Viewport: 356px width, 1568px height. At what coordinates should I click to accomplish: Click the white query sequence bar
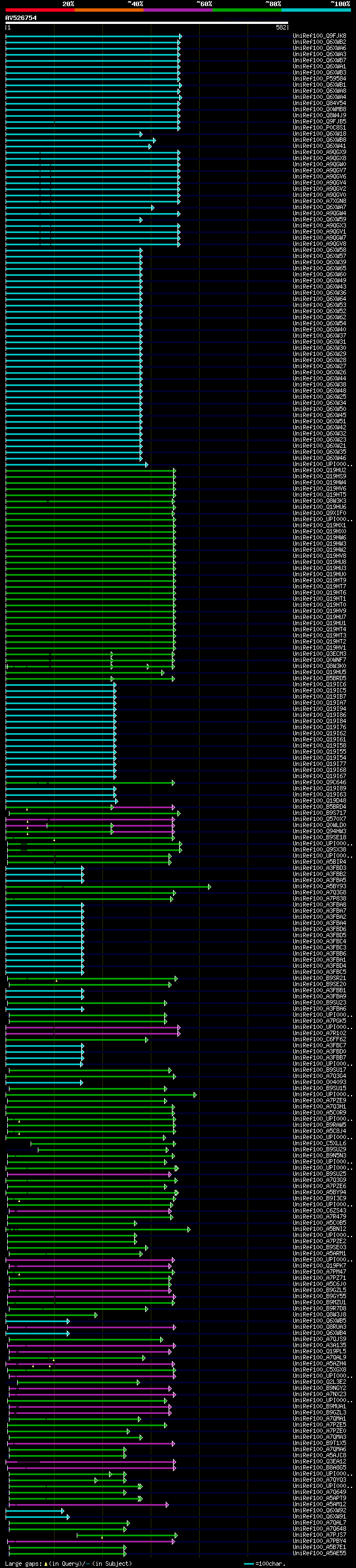[x=147, y=23]
